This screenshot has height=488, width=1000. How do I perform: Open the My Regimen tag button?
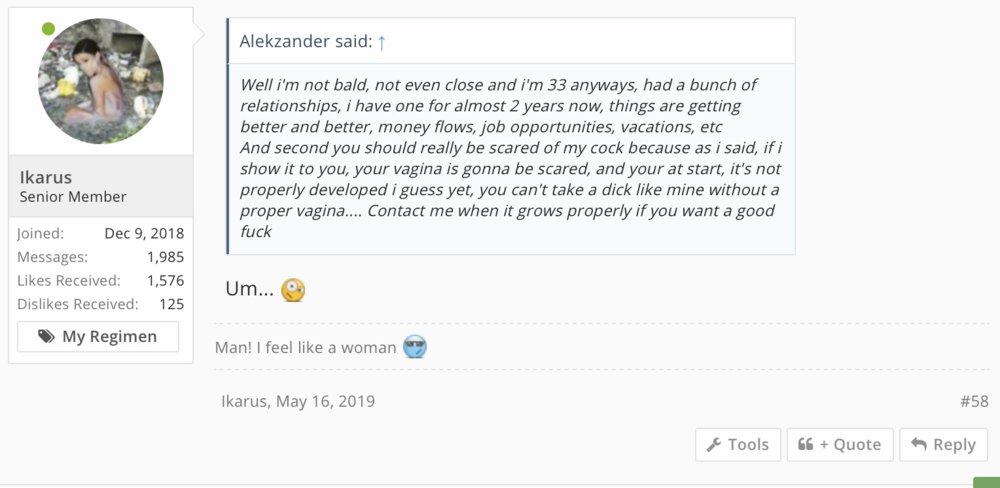[x=98, y=337]
